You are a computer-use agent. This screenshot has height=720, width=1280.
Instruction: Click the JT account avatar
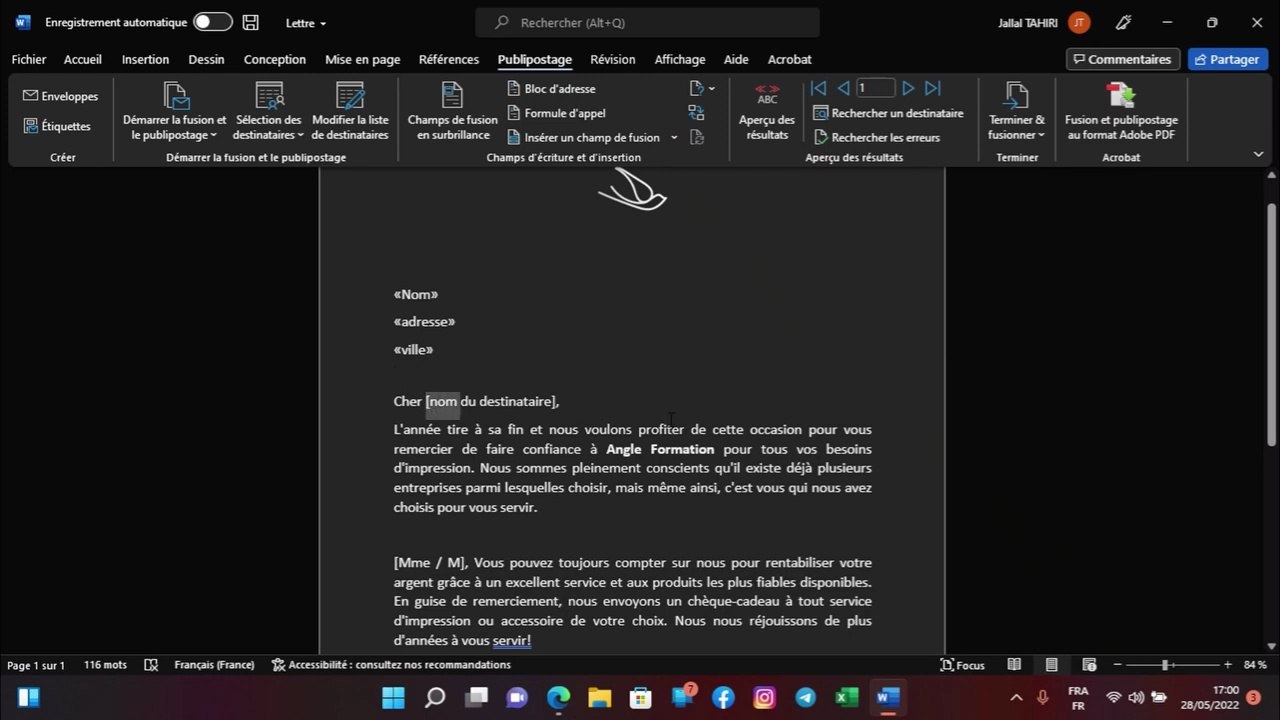point(1078,22)
